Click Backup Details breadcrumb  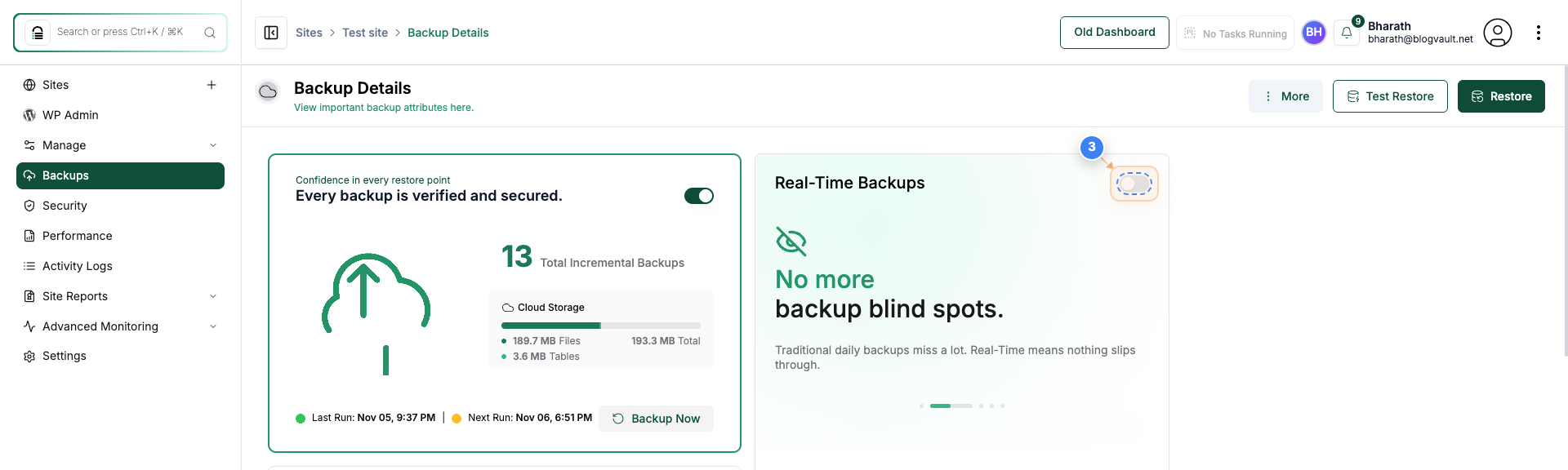coord(448,33)
